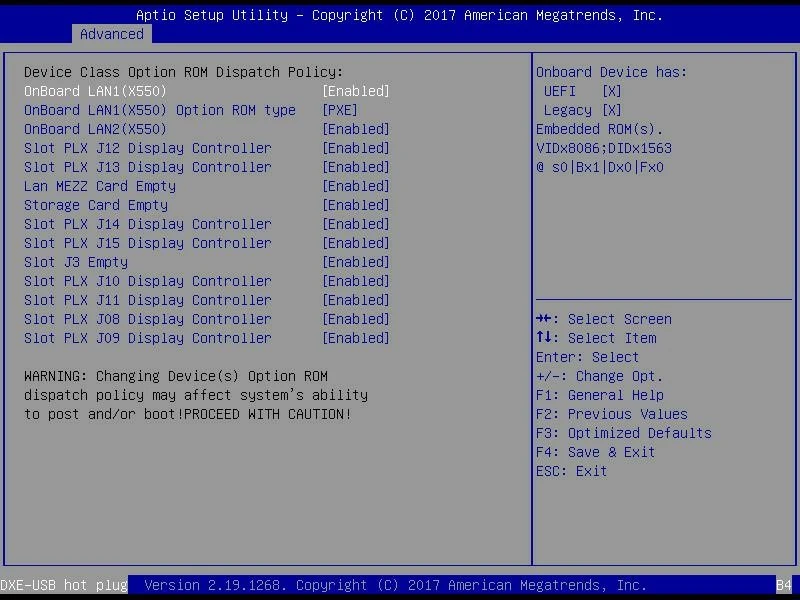This screenshot has height=600, width=800.
Task: Toggle Slot PLX J11 Enabled value
Action: [x=355, y=300]
